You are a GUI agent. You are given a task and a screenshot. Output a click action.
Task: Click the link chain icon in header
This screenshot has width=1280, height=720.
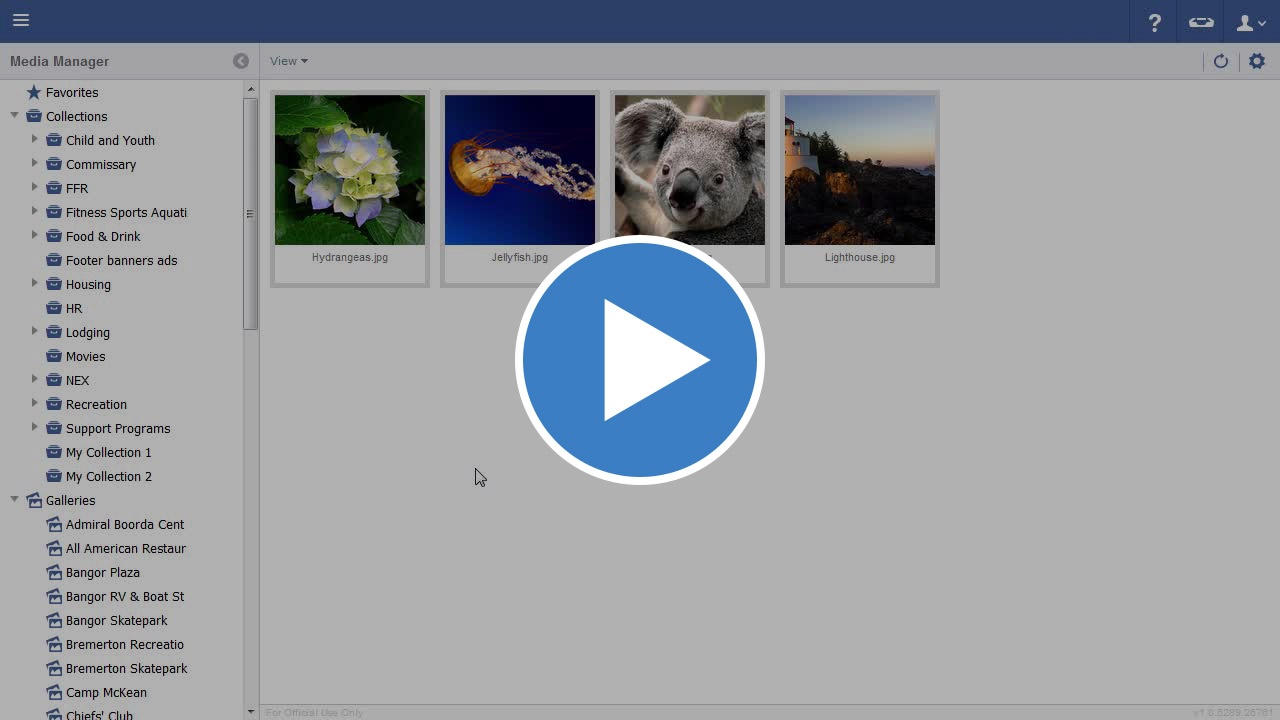(x=1201, y=22)
